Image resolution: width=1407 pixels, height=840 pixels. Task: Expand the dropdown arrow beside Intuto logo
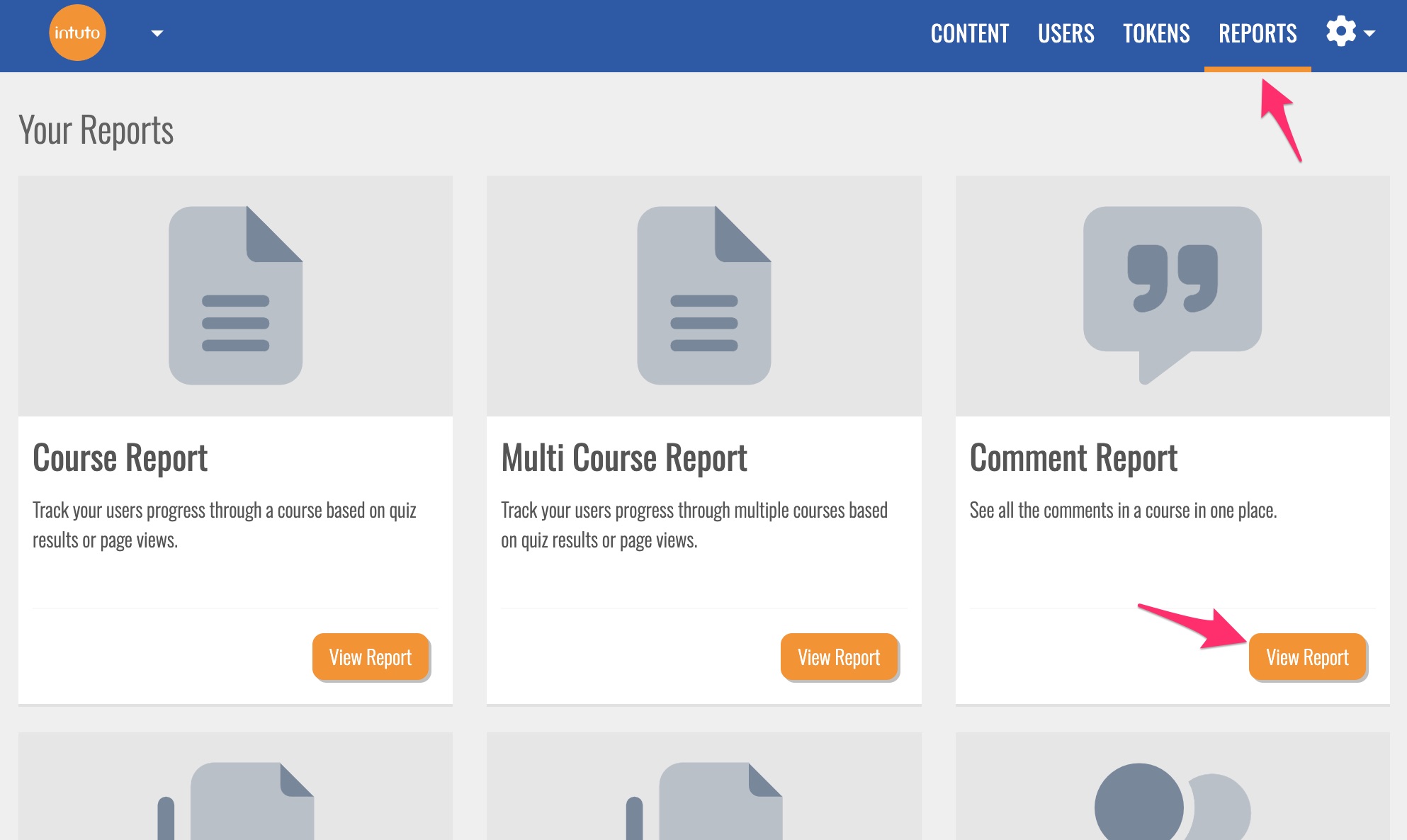157,33
